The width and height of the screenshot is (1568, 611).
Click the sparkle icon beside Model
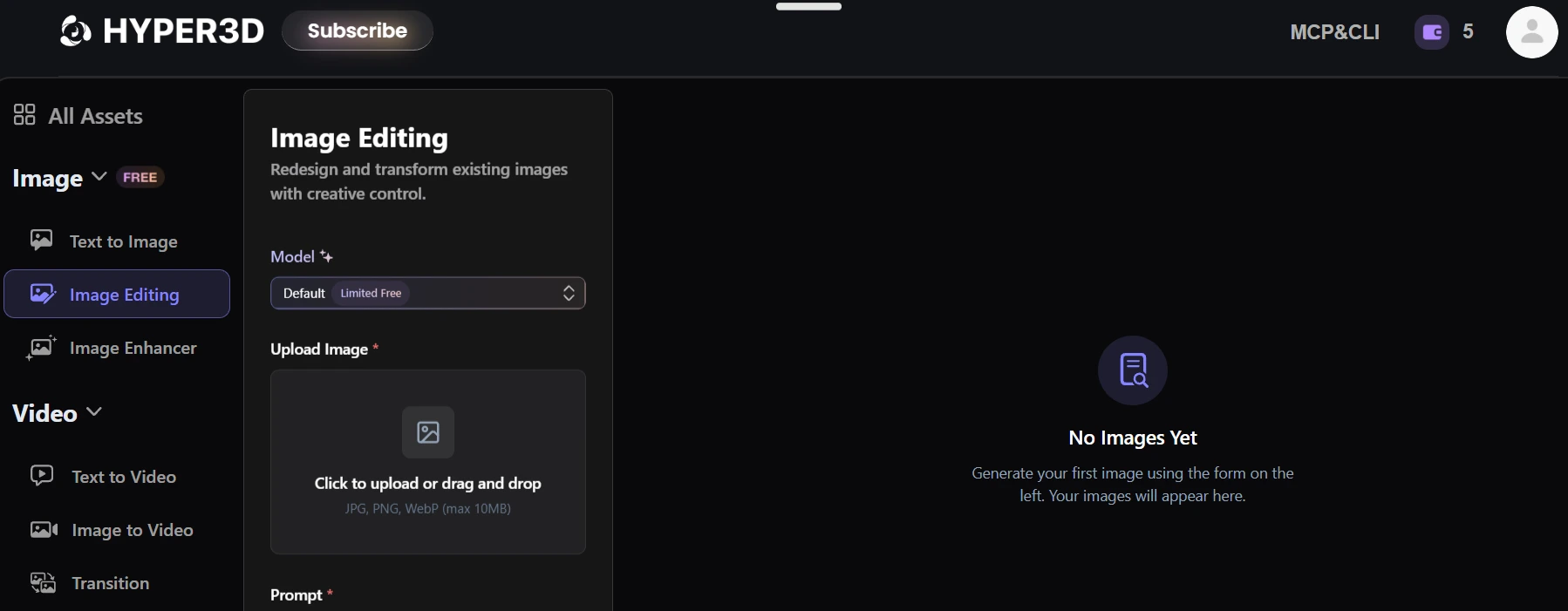326,256
